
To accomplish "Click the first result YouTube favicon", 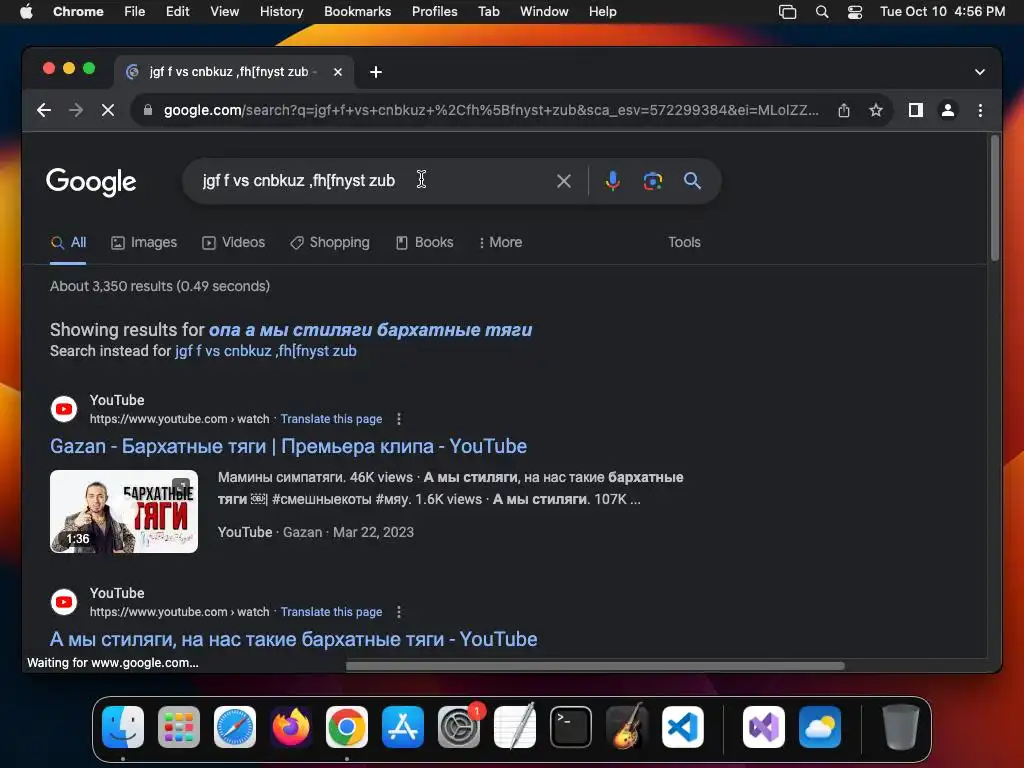I will click(64, 409).
